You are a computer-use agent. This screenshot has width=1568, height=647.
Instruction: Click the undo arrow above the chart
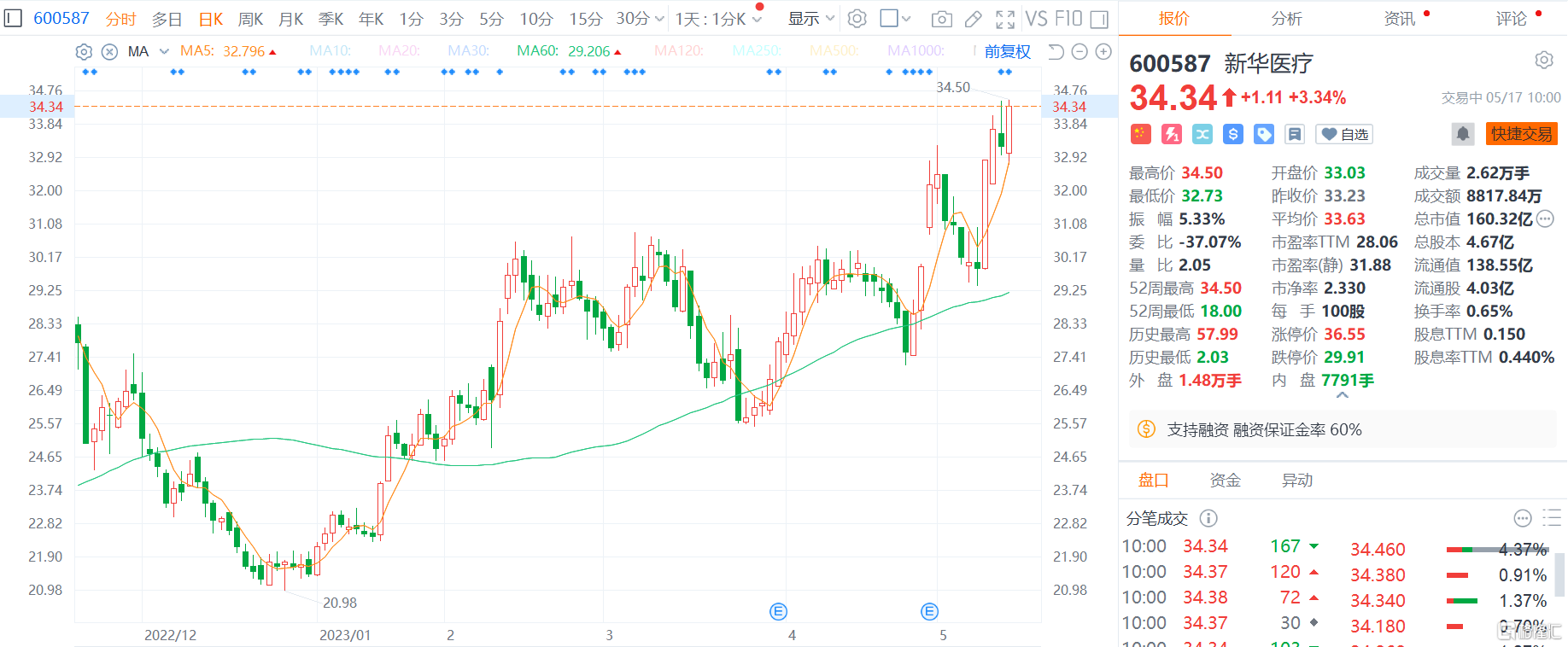click(x=1056, y=51)
